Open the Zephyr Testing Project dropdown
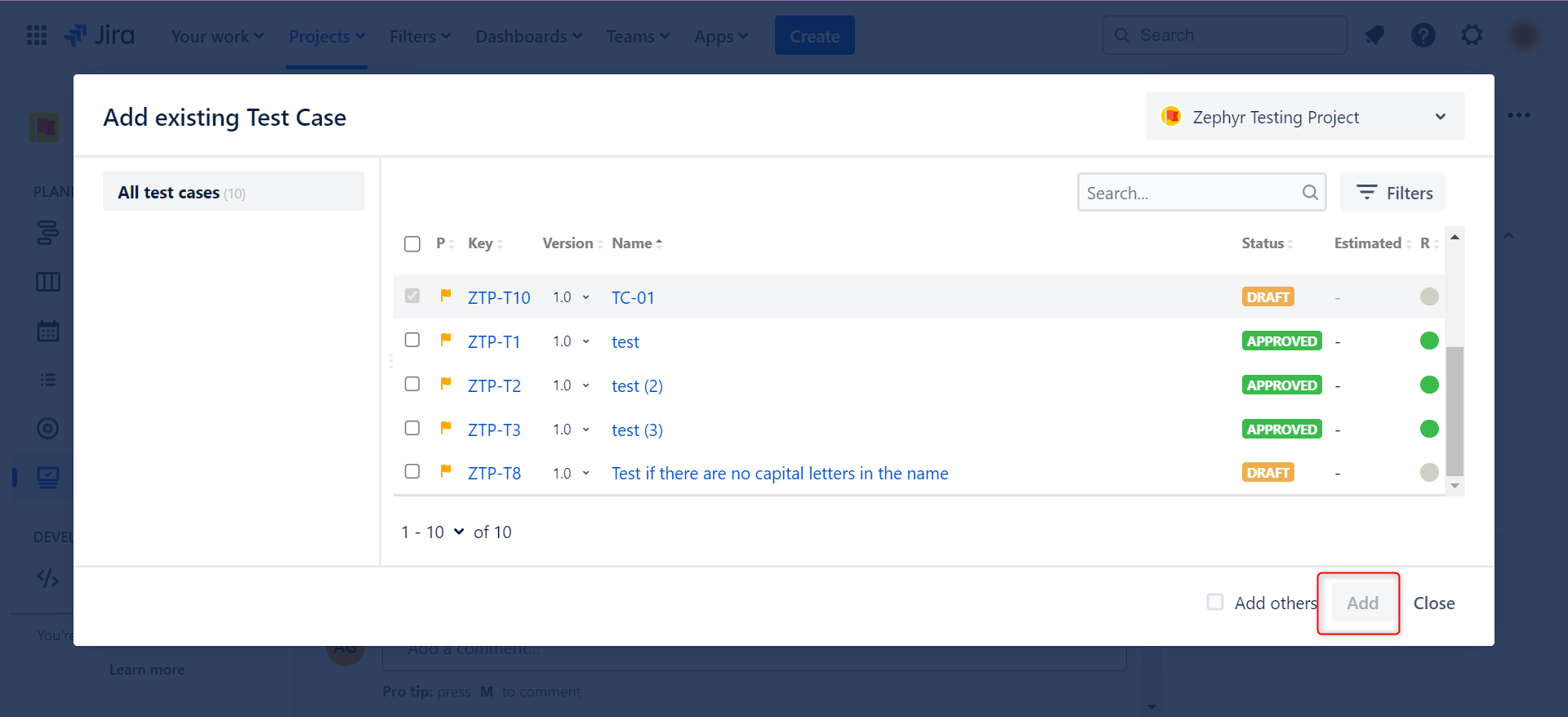Screen dimensions: 1568x717 [1304, 117]
